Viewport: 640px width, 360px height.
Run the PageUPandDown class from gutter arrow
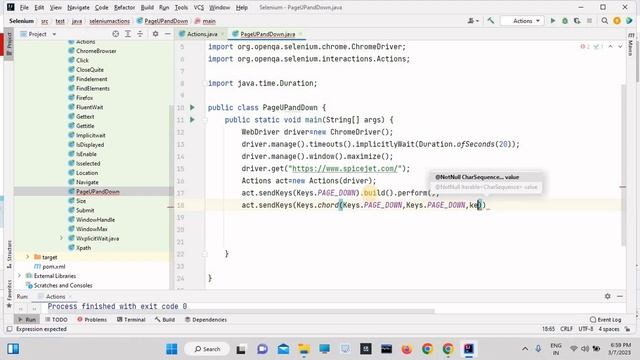pos(192,107)
